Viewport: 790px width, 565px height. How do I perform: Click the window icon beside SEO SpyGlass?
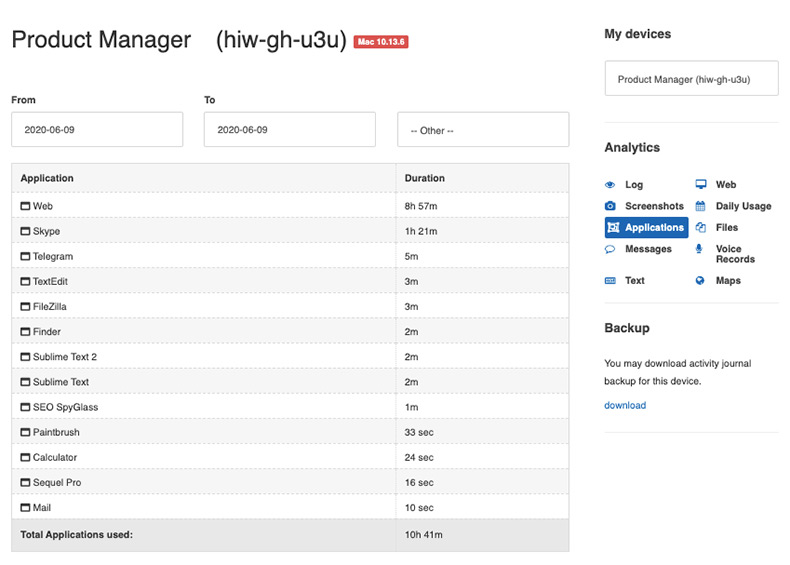point(25,407)
